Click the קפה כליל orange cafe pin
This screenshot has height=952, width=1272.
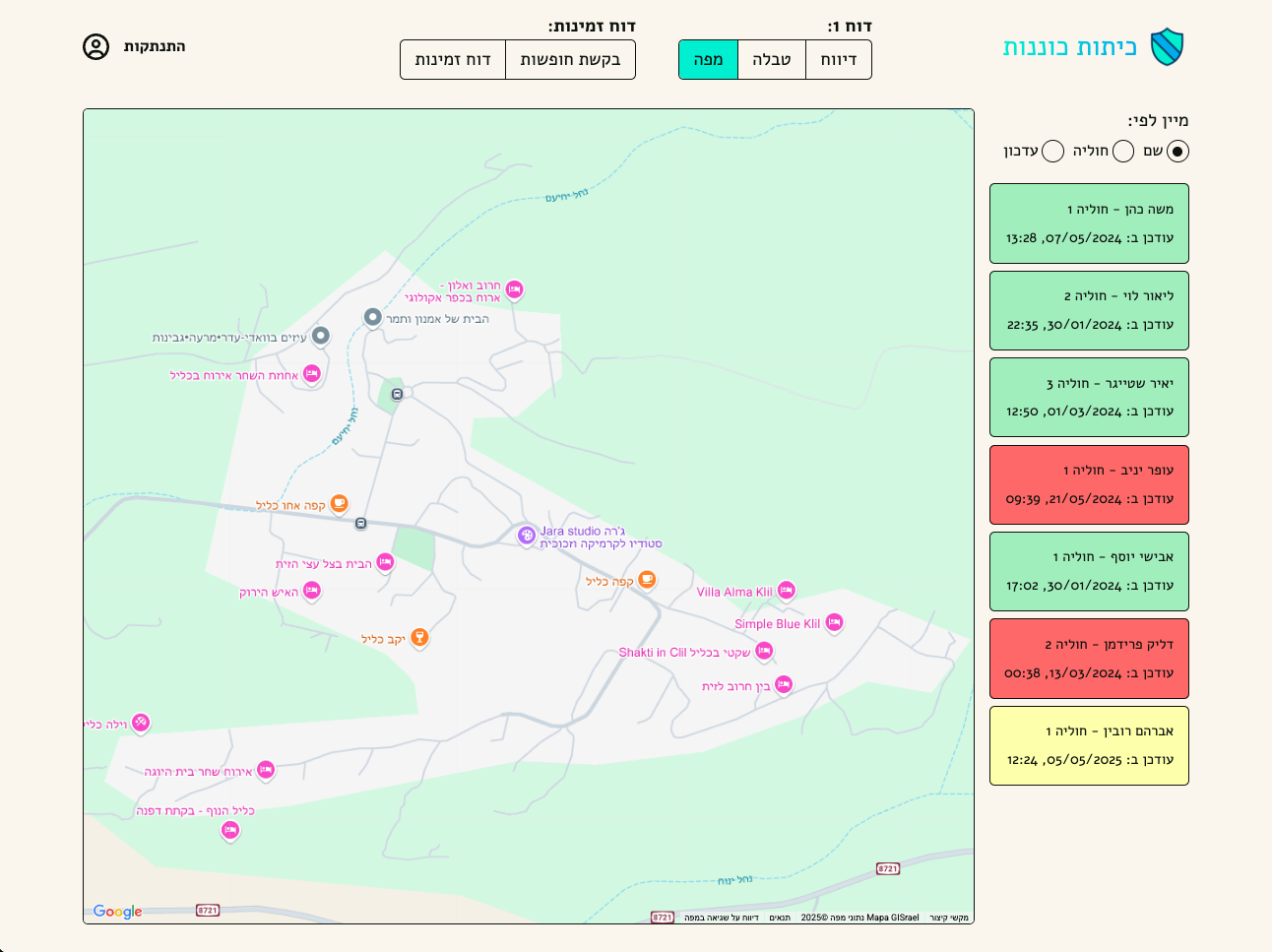click(x=647, y=580)
